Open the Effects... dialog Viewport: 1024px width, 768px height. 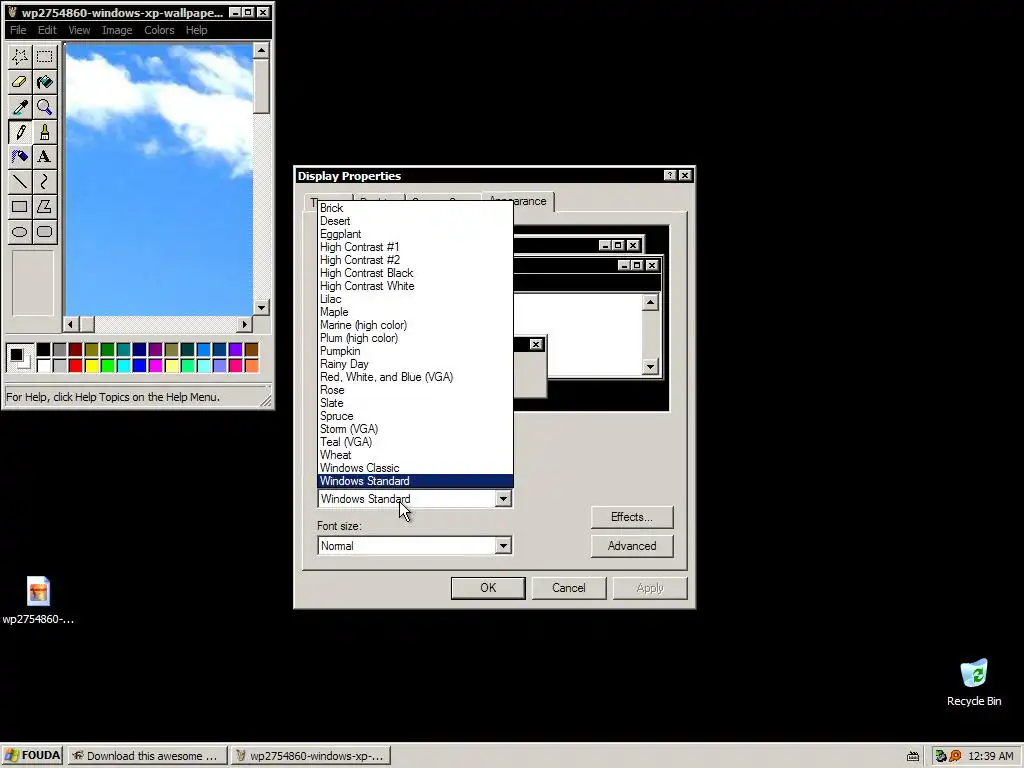[632, 517]
